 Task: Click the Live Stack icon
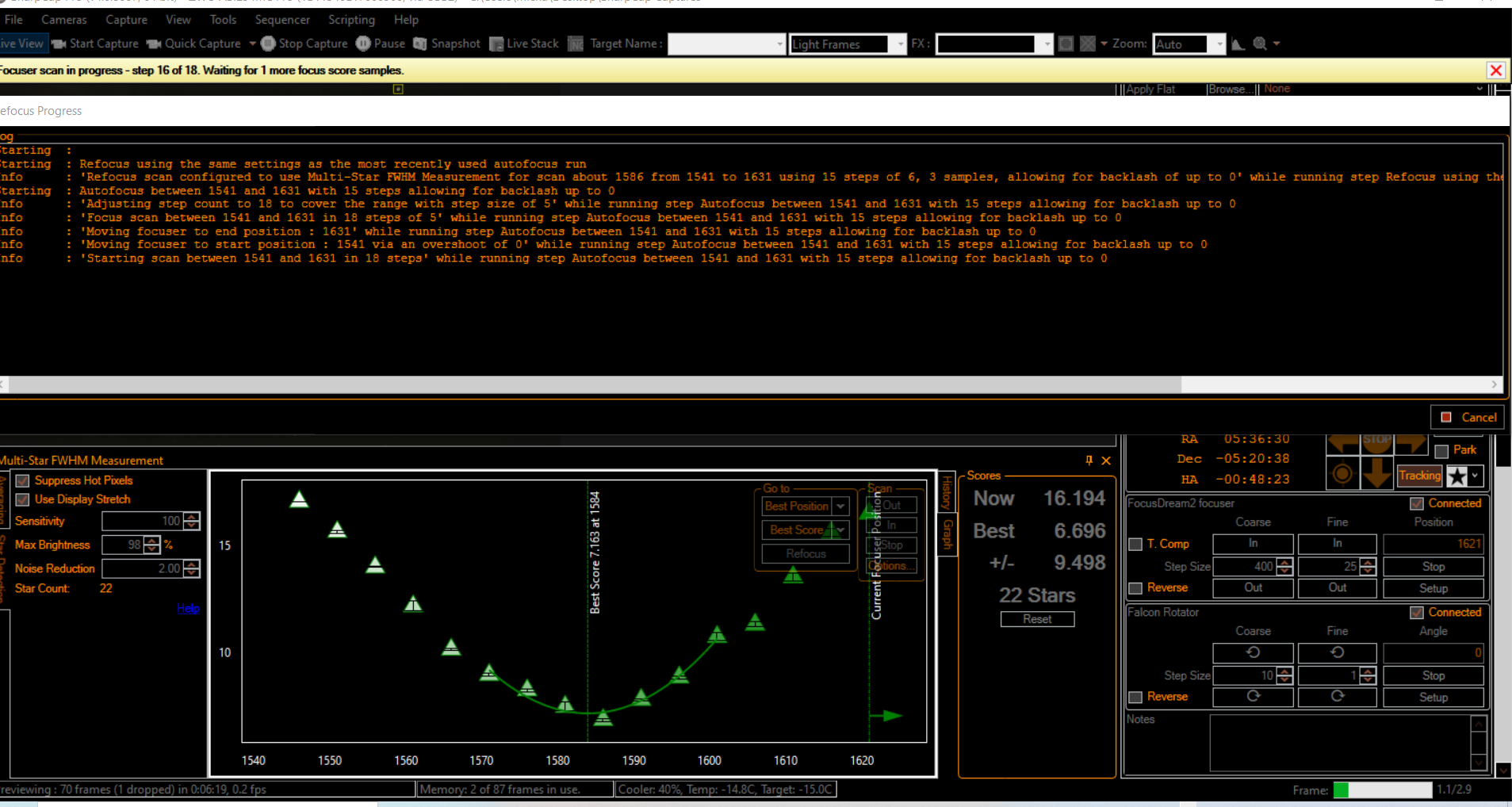pyautogui.click(x=496, y=44)
